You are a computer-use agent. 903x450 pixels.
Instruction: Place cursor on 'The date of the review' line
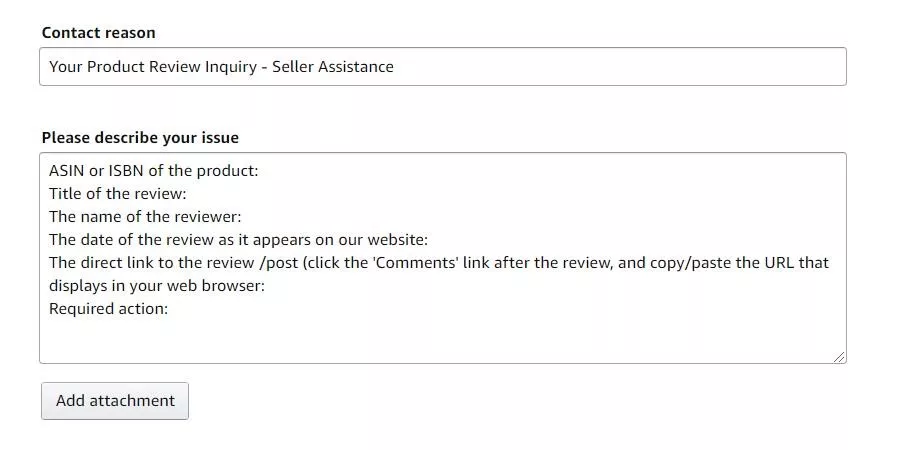pos(238,240)
